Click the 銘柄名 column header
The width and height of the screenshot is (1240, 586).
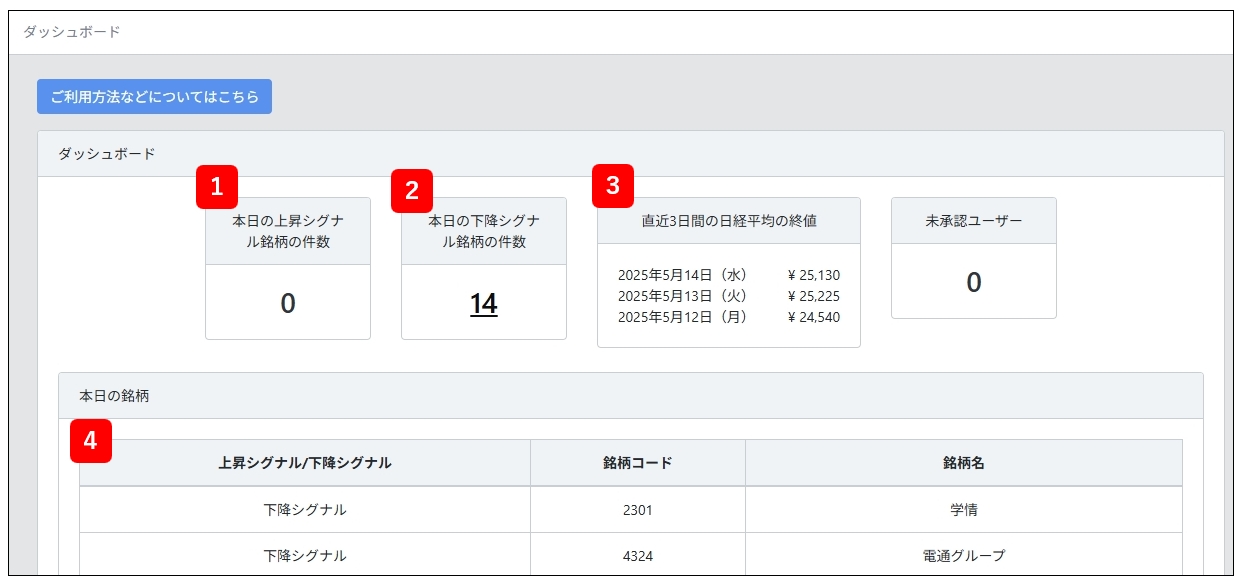963,463
